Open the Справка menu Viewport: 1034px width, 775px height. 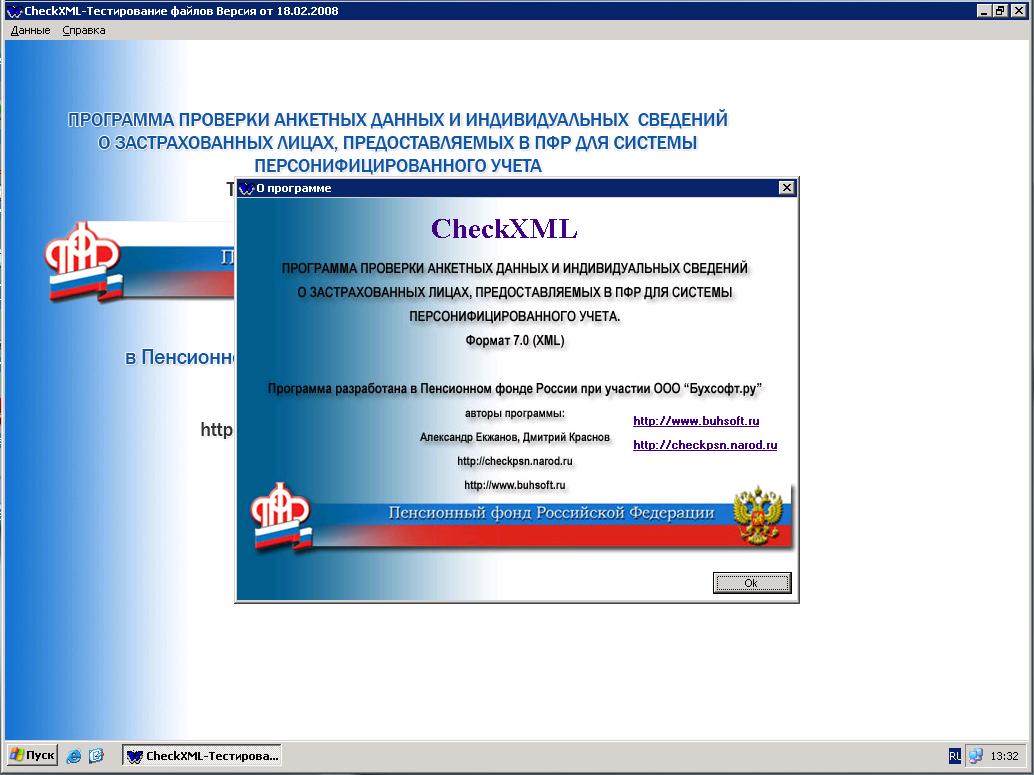pyautogui.click(x=83, y=30)
